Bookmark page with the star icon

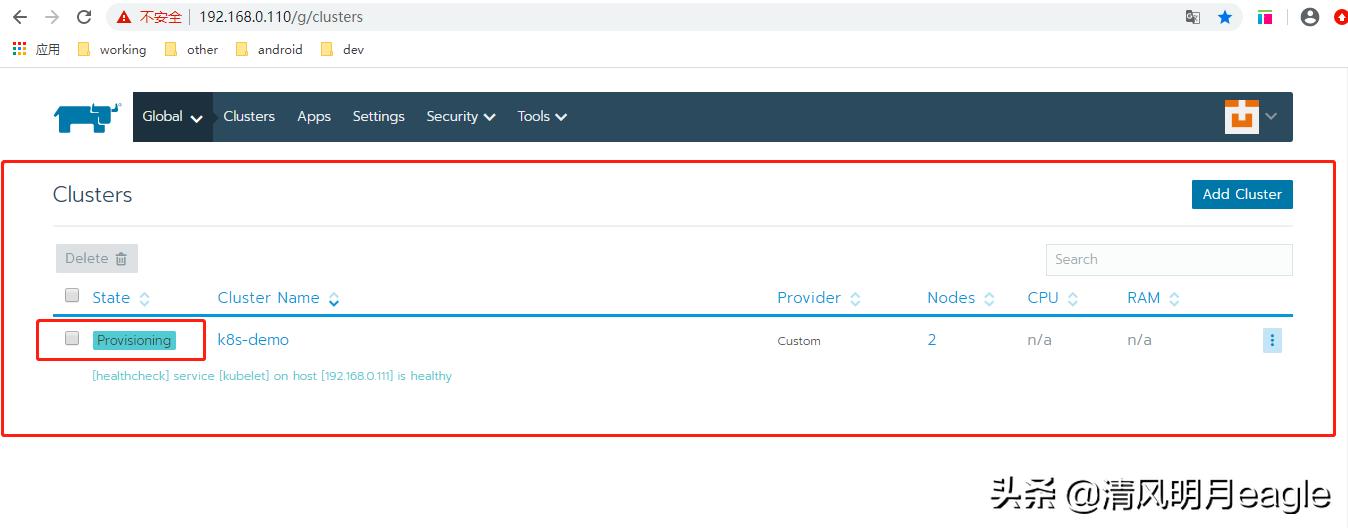pos(1225,17)
